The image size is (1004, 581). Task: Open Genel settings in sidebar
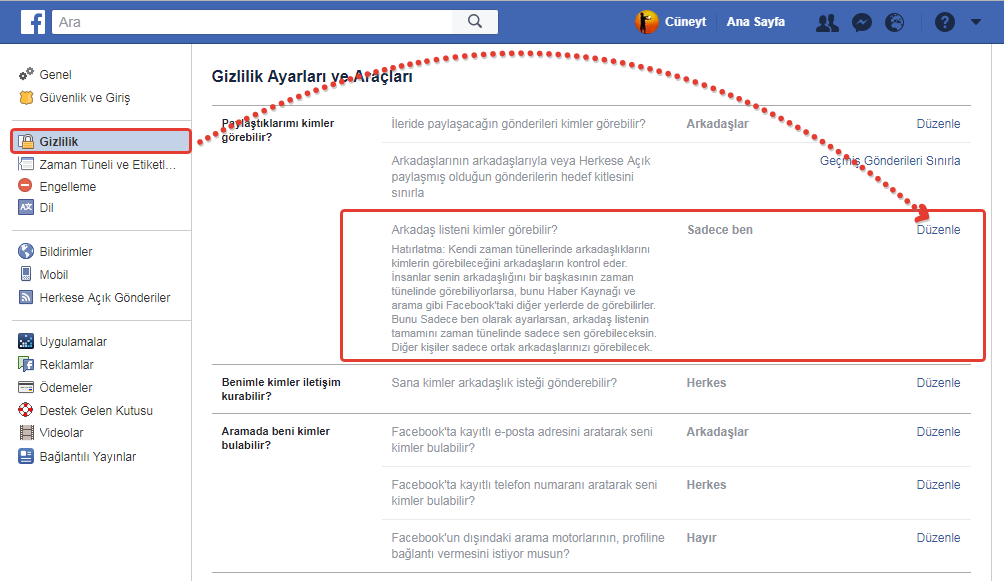(x=55, y=75)
